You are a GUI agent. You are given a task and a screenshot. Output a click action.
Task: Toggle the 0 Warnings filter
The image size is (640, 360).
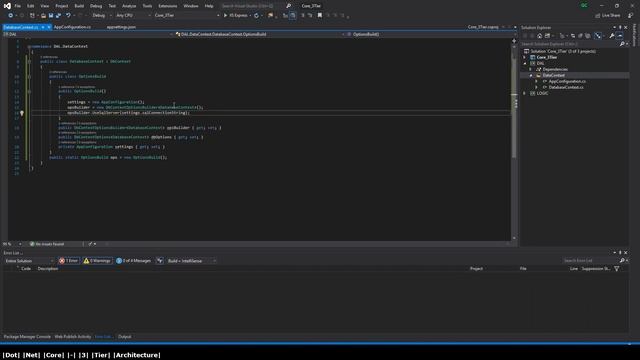click(x=97, y=261)
